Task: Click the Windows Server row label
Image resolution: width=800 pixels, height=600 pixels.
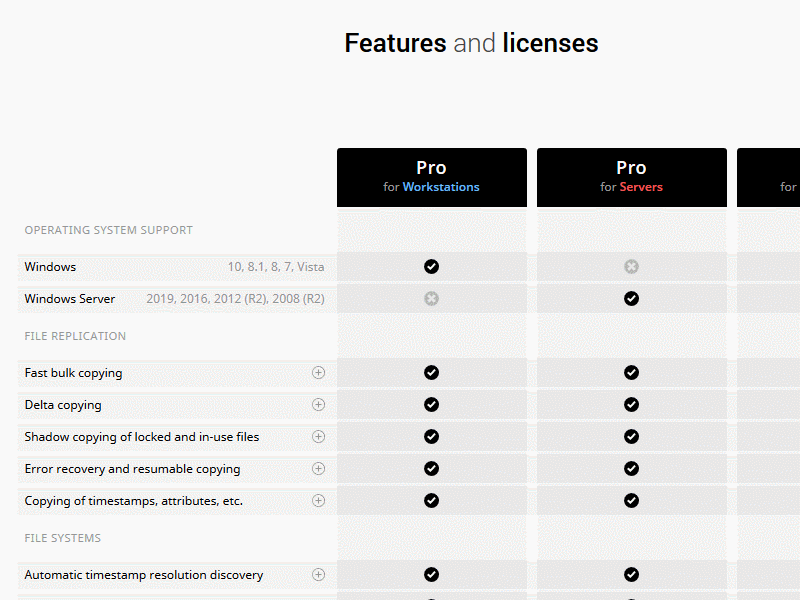Action: (x=69, y=298)
